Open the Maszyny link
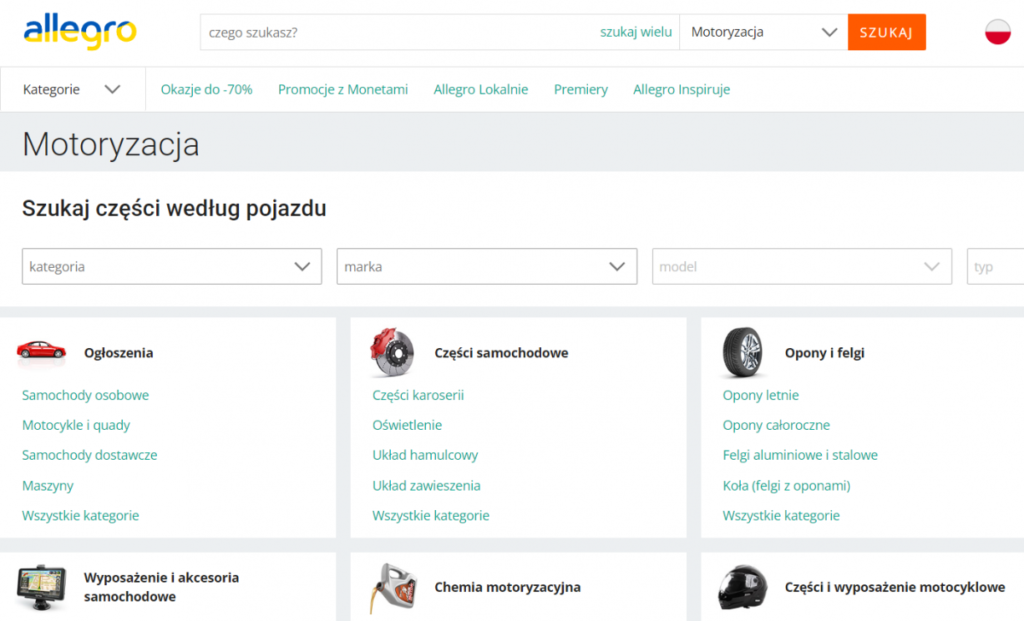This screenshot has width=1024, height=621. pos(48,486)
